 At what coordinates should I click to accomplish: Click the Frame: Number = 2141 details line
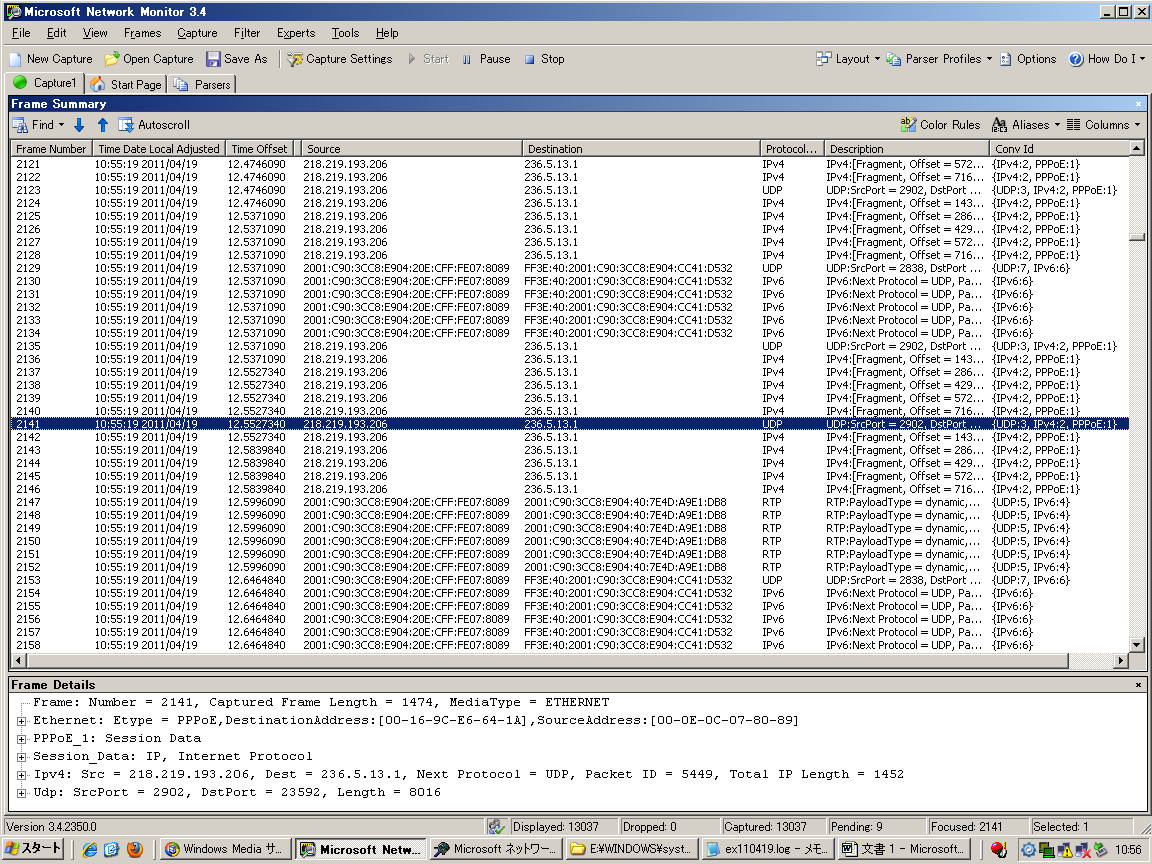(321, 703)
